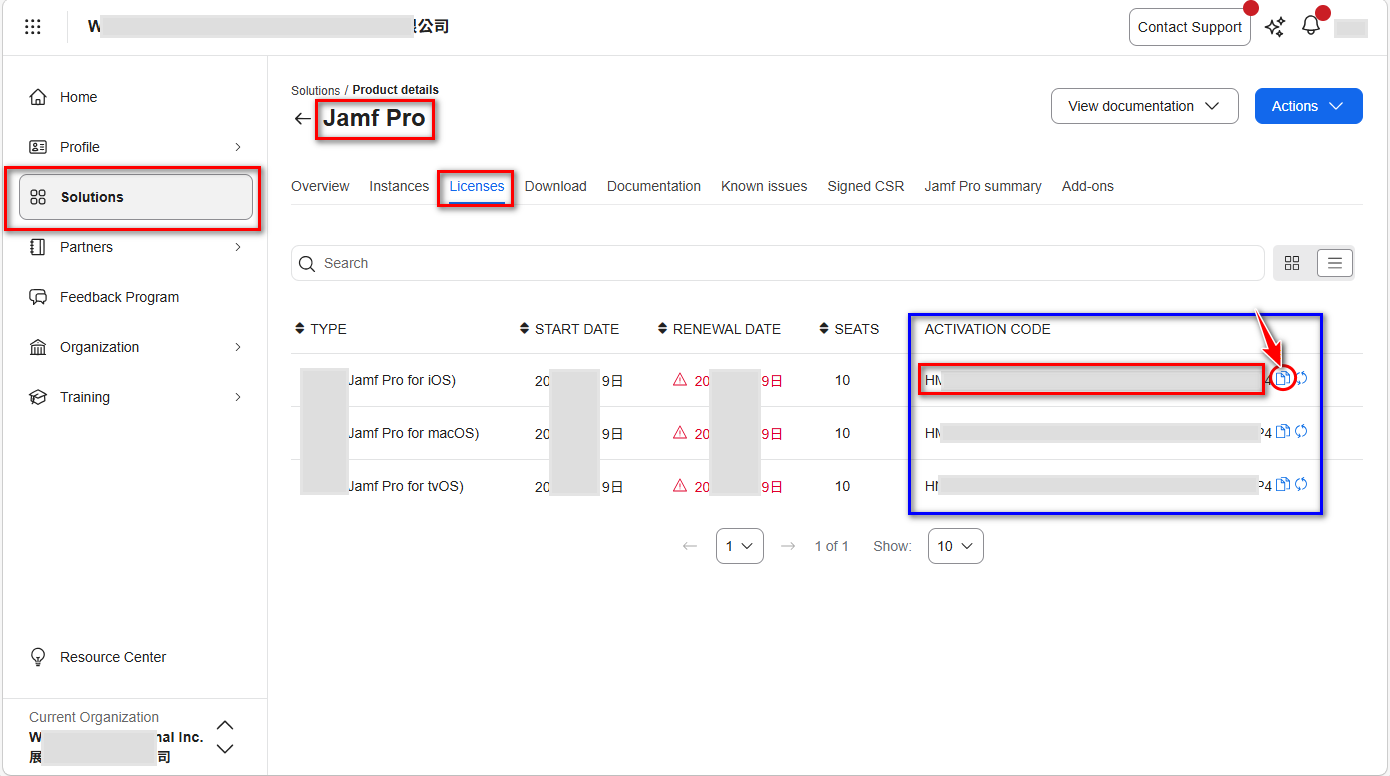1390x776 pixels.
Task: Open the Signed CSR tab
Action: click(x=865, y=186)
